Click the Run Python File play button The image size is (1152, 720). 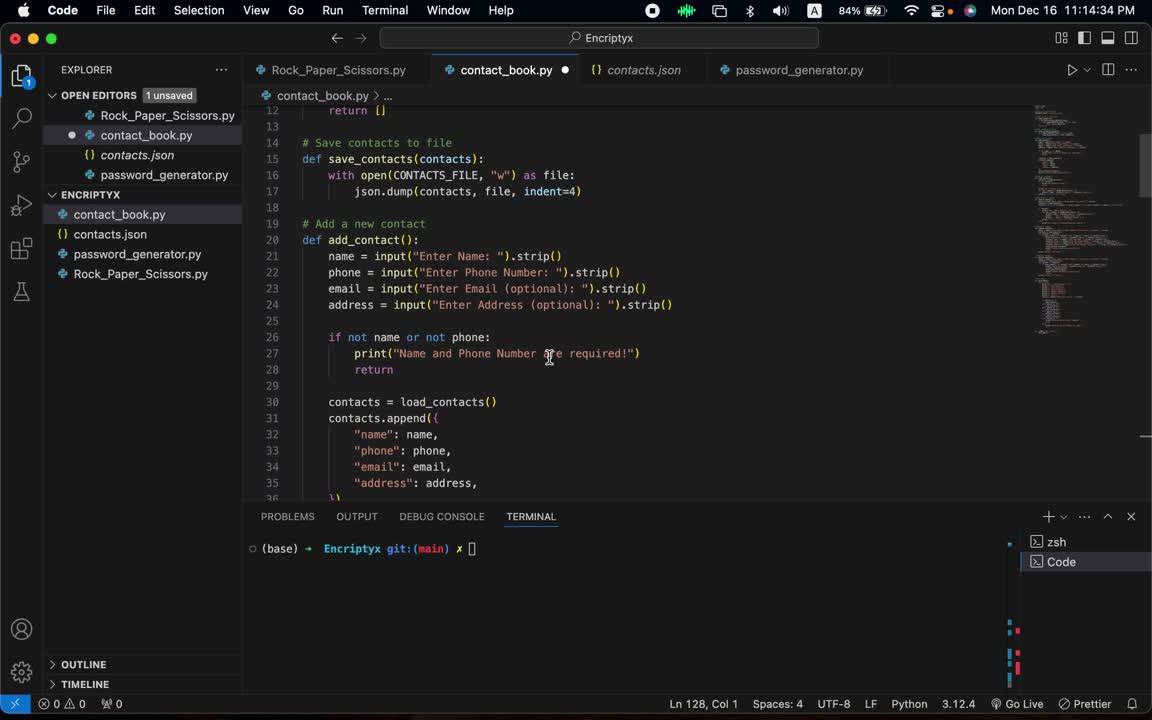[1071, 70]
